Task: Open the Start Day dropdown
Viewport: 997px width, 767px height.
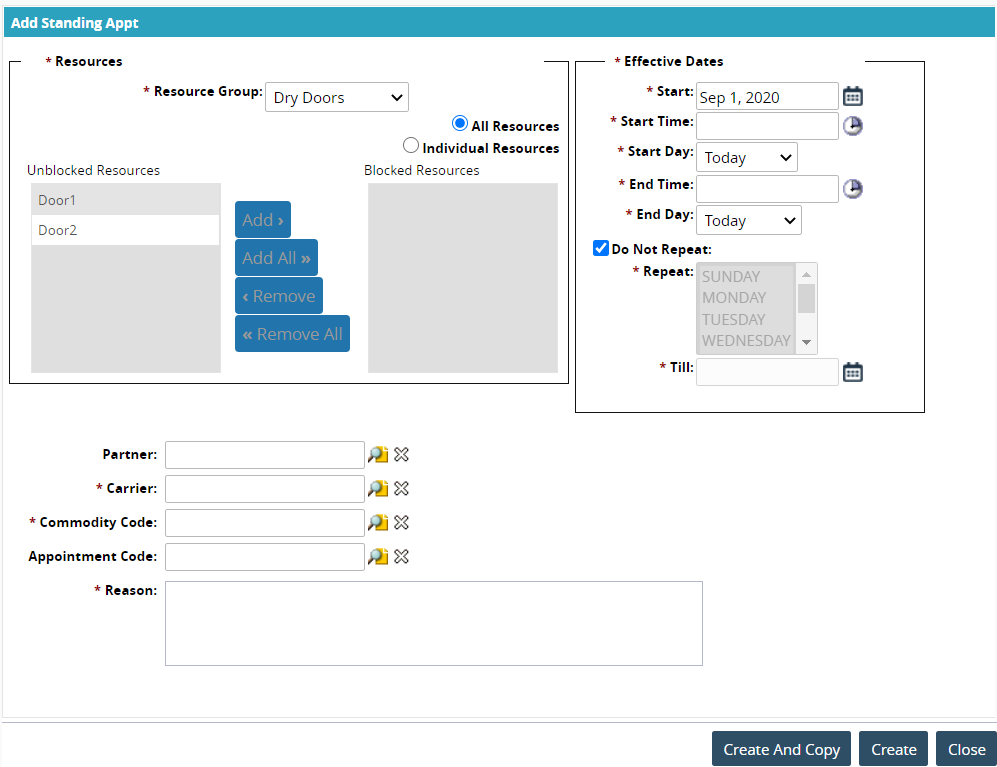Action: click(x=746, y=157)
